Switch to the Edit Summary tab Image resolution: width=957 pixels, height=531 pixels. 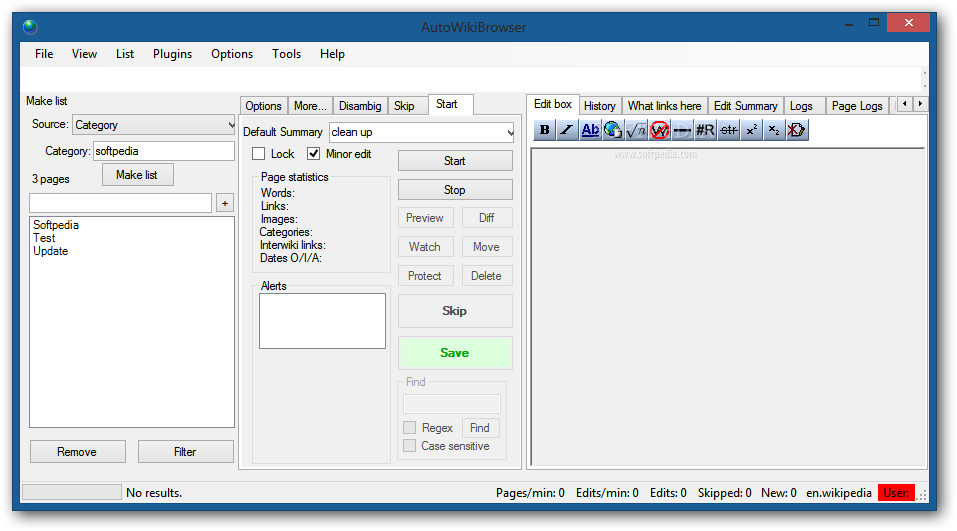[x=746, y=106]
